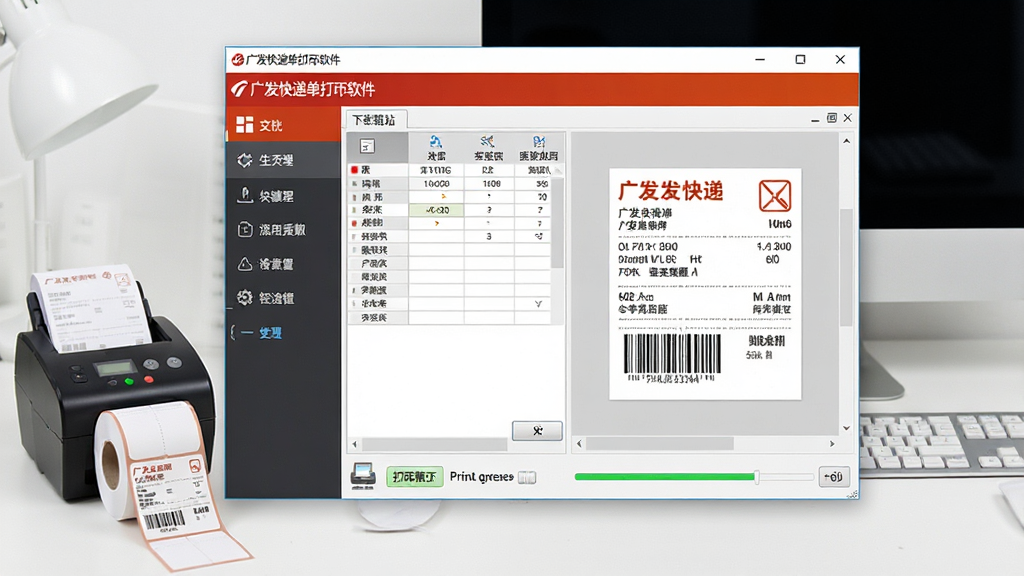This screenshot has width=1024, height=576.
Task: Click the green print button beside the printer icon
Action: 415,477
